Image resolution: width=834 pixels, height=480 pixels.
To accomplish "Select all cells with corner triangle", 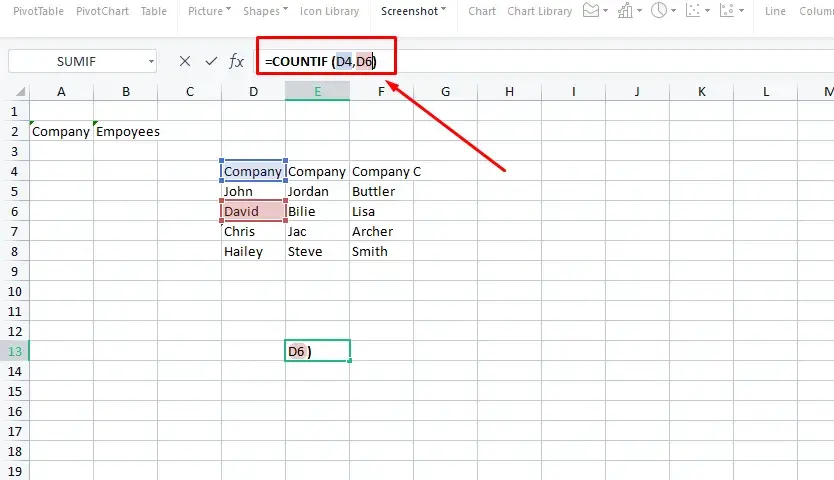I will coord(20,92).
